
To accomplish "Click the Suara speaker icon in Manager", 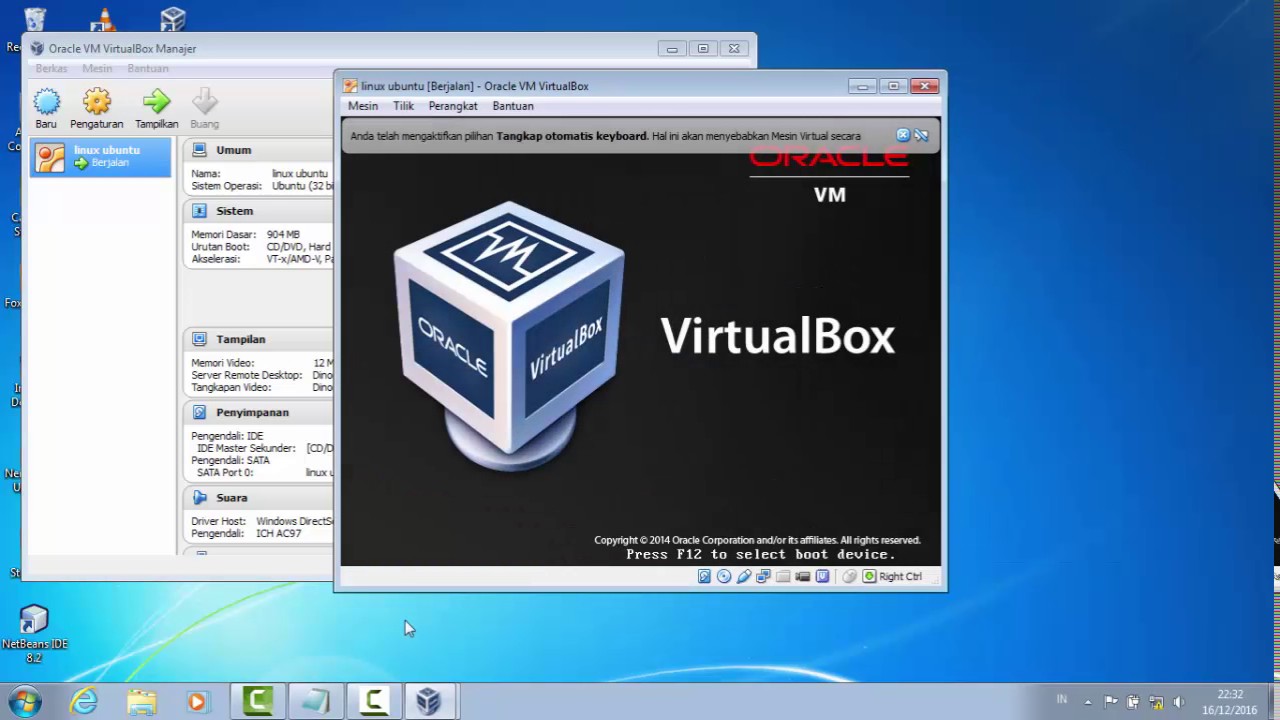I will coord(199,497).
